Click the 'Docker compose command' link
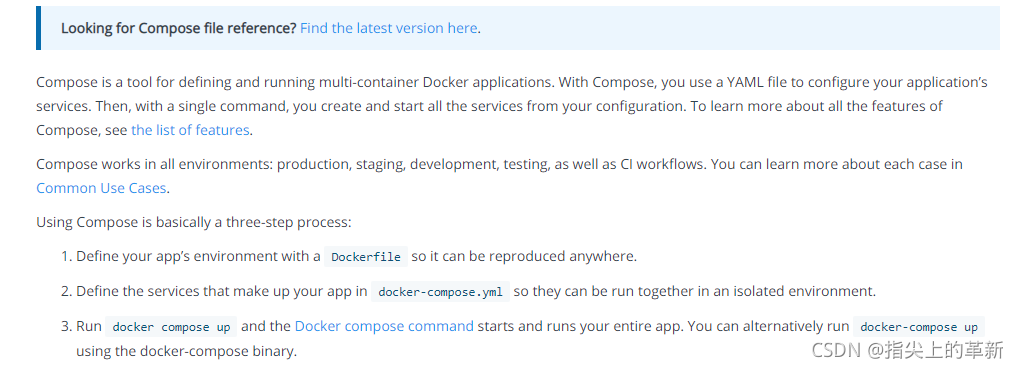 [384, 326]
